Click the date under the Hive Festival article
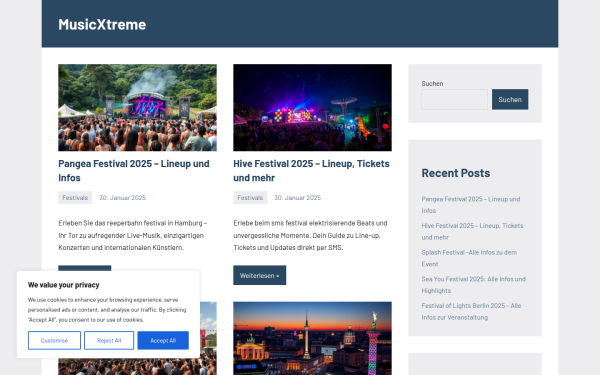This screenshot has width=600, height=375. coord(297,198)
